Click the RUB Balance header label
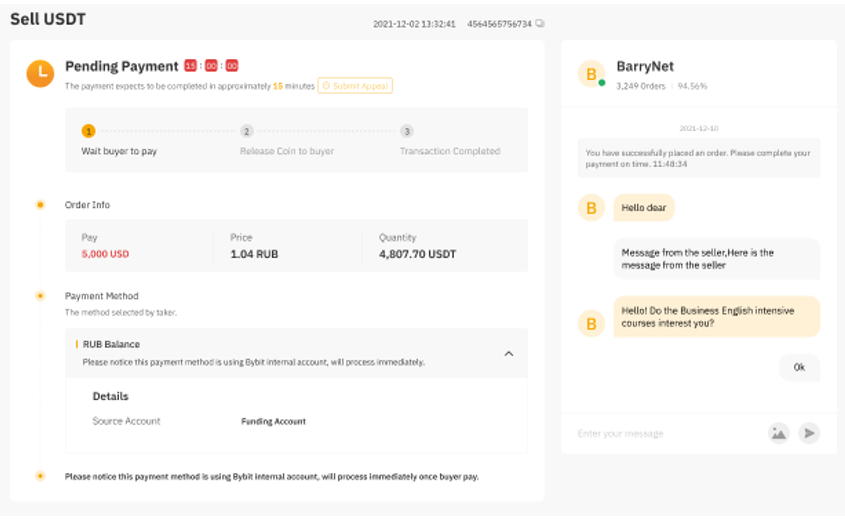The image size is (845, 531). point(111,344)
